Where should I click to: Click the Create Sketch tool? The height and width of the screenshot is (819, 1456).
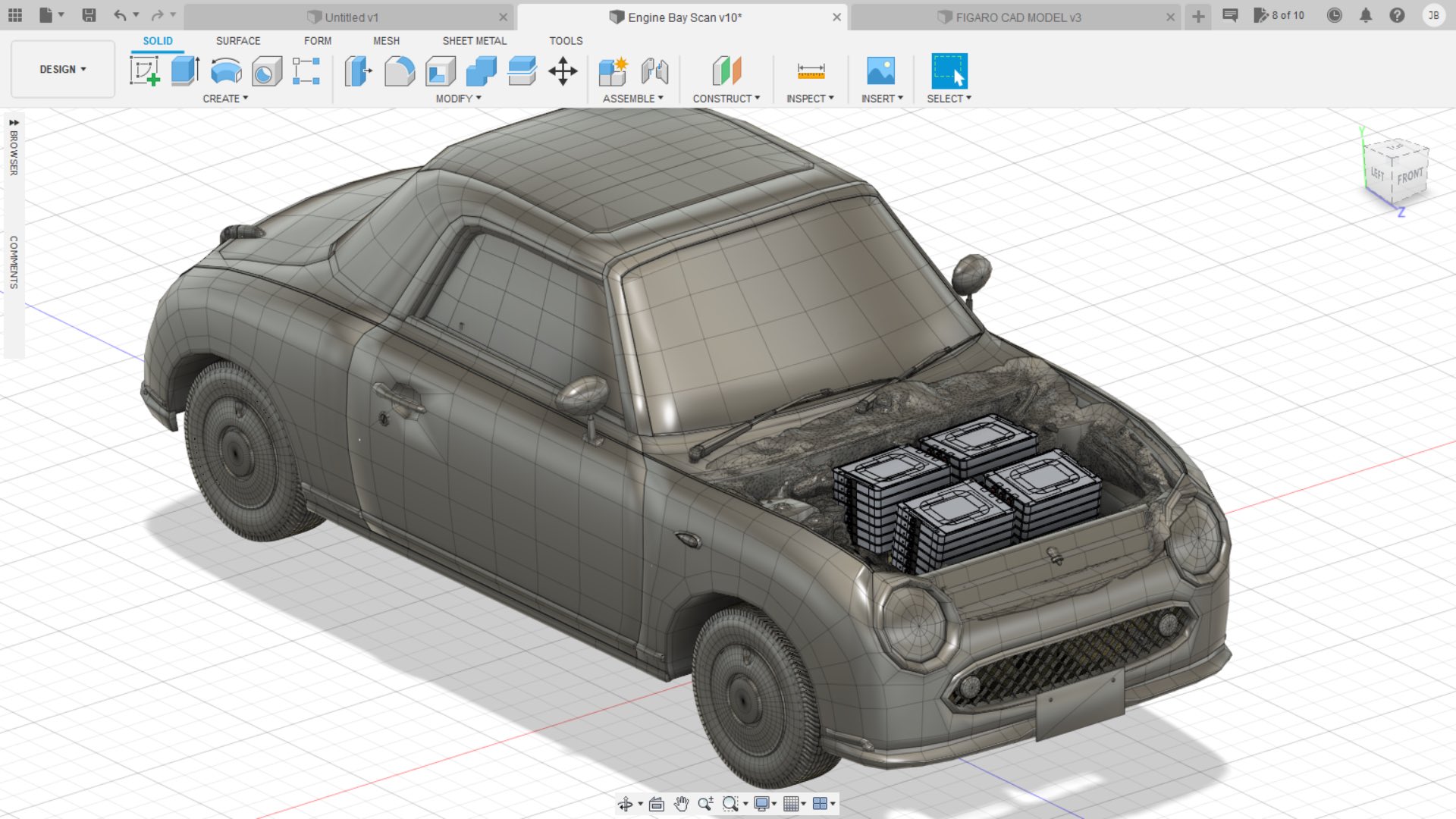145,71
